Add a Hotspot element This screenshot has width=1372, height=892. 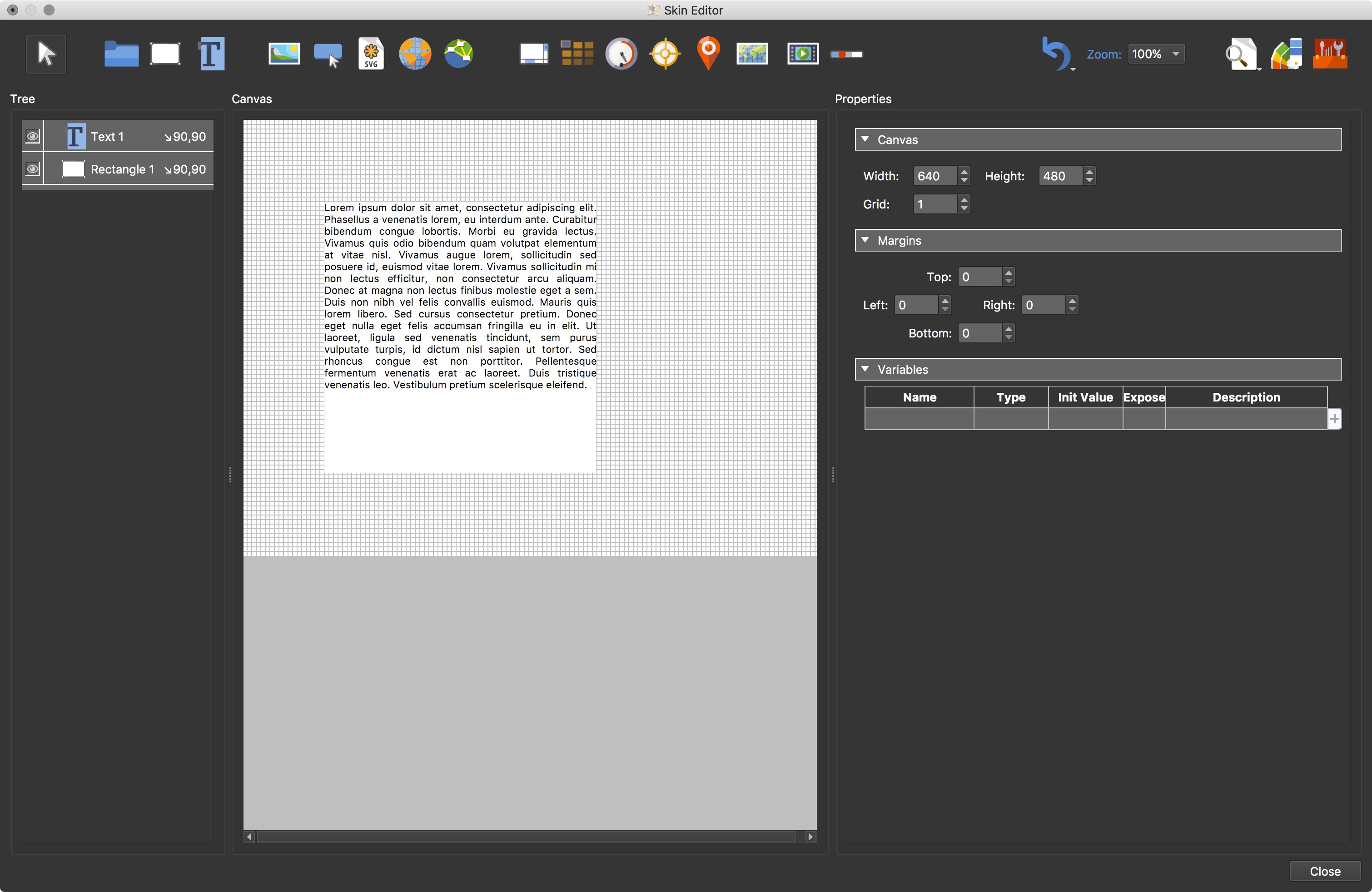(x=664, y=54)
